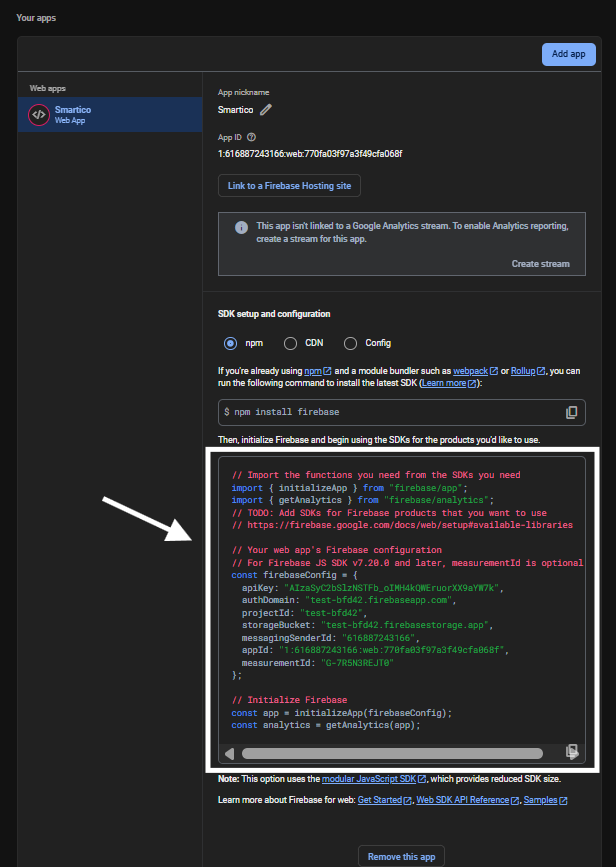Viewport: 616px width, 867px height.
Task: Click code box left scroll arrow
Action: [229, 753]
